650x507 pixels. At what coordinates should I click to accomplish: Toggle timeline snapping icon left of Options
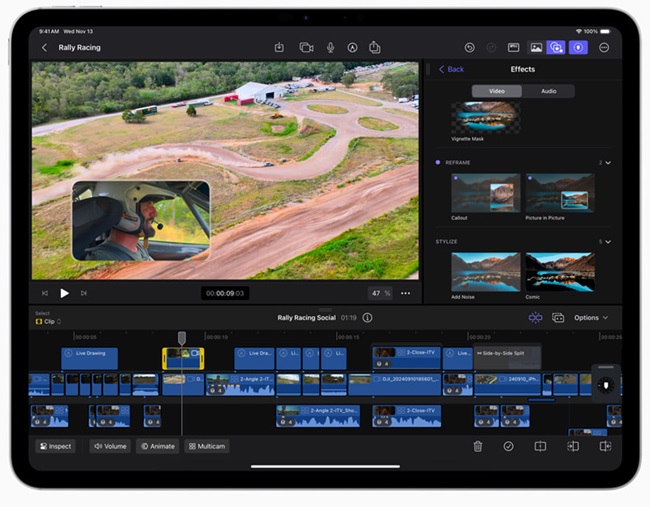pyautogui.click(x=535, y=318)
